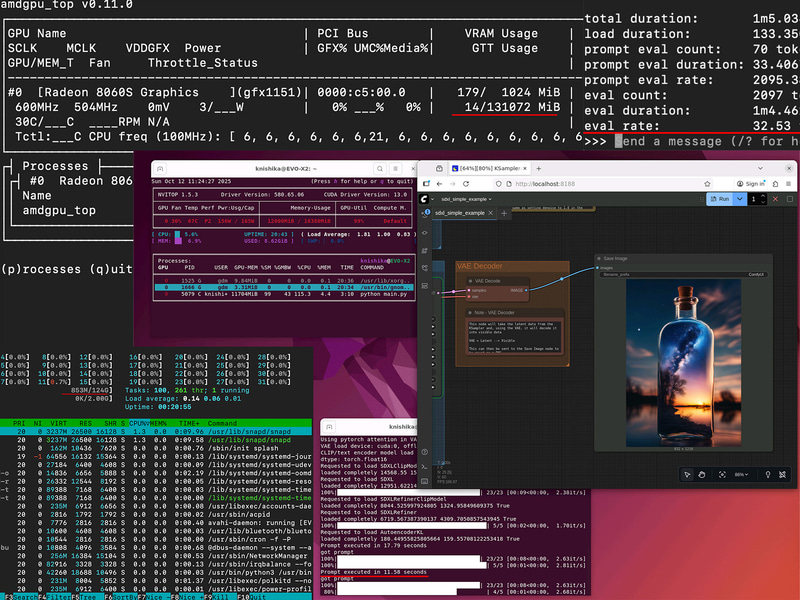Click the filename_prefix field in Save Image node
Viewport: 800px width, 600px height.
pos(683,274)
